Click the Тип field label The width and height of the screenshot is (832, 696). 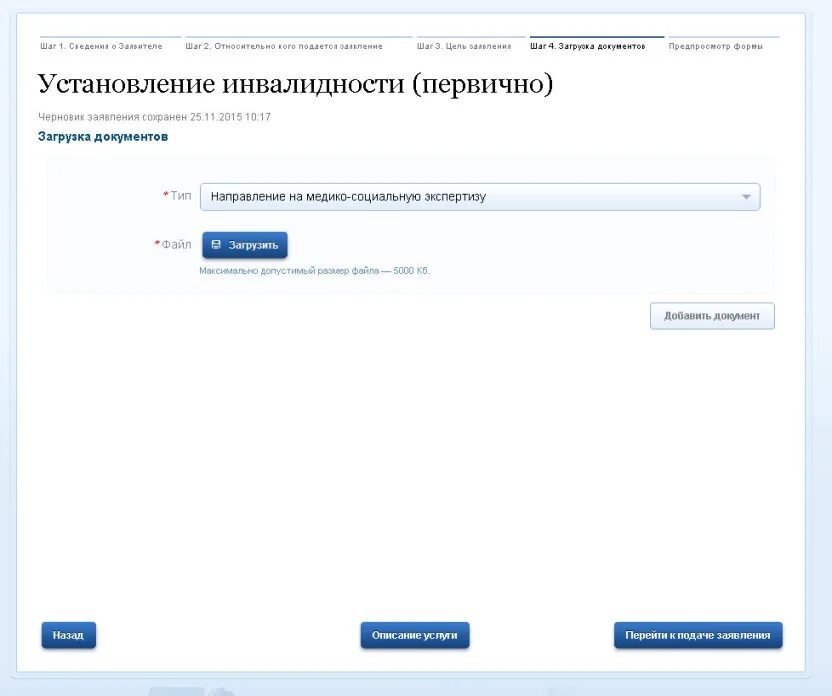[x=179, y=196]
